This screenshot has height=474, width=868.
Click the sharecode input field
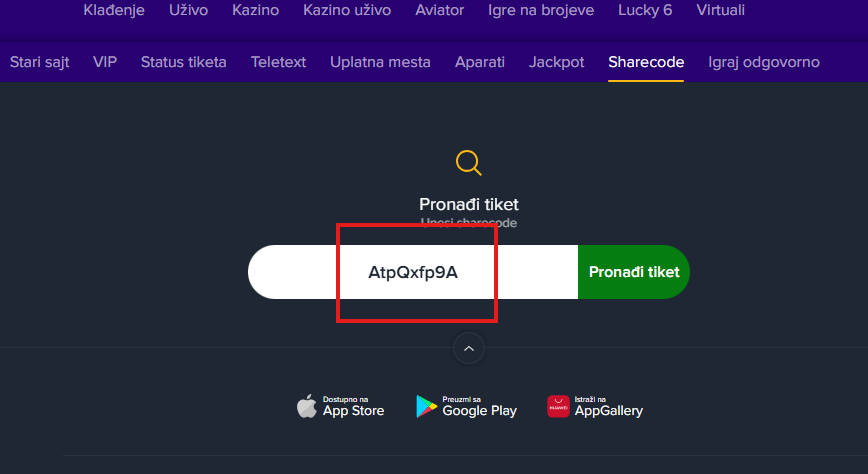point(413,272)
